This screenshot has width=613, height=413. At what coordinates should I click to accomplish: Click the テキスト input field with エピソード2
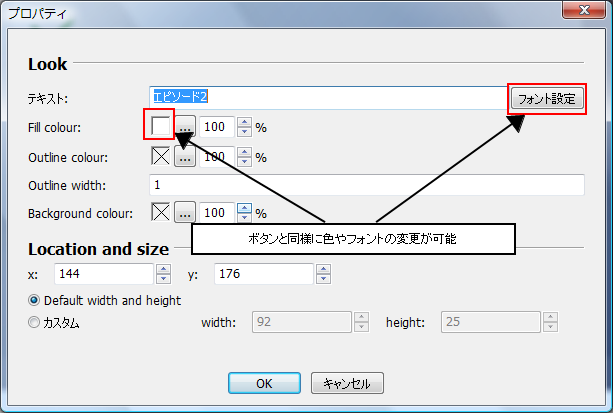click(328, 98)
